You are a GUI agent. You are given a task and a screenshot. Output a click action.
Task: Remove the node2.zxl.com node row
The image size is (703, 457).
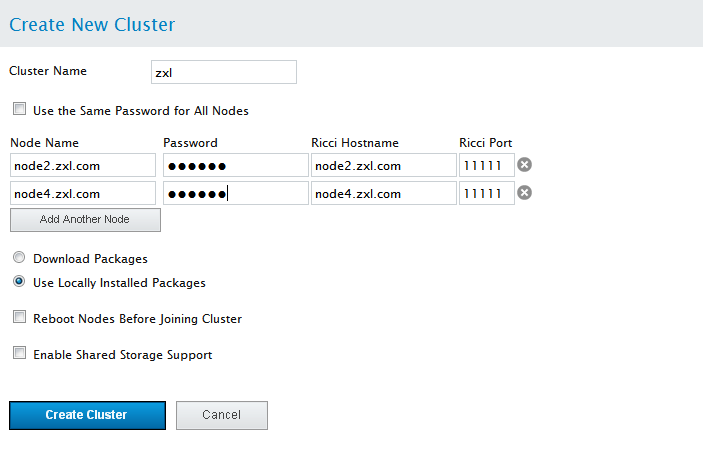[524, 165]
